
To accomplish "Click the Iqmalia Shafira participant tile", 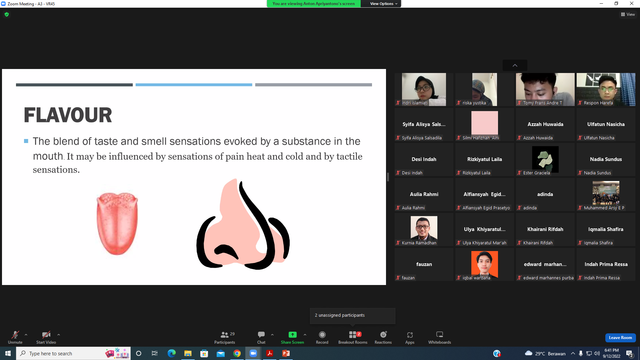I will click(x=606, y=229).
